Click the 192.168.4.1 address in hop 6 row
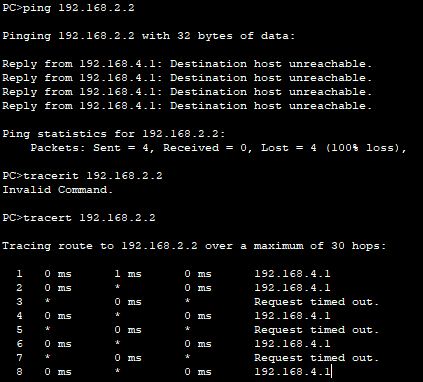423x382 pixels. pos(292,344)
